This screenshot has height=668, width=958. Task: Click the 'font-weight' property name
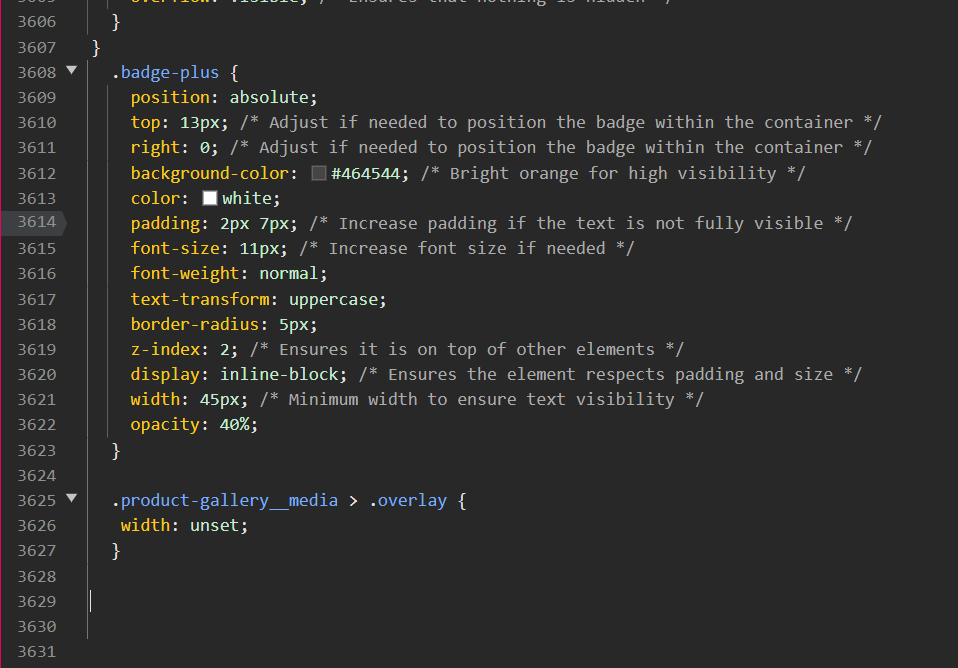185,273
